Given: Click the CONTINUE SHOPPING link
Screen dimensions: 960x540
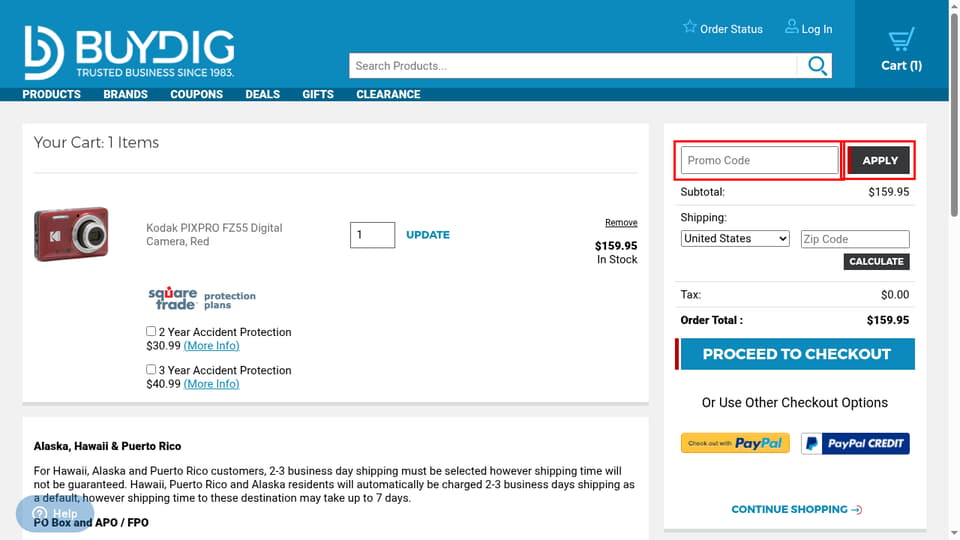Looking at the screenshot, I should 797,509.
